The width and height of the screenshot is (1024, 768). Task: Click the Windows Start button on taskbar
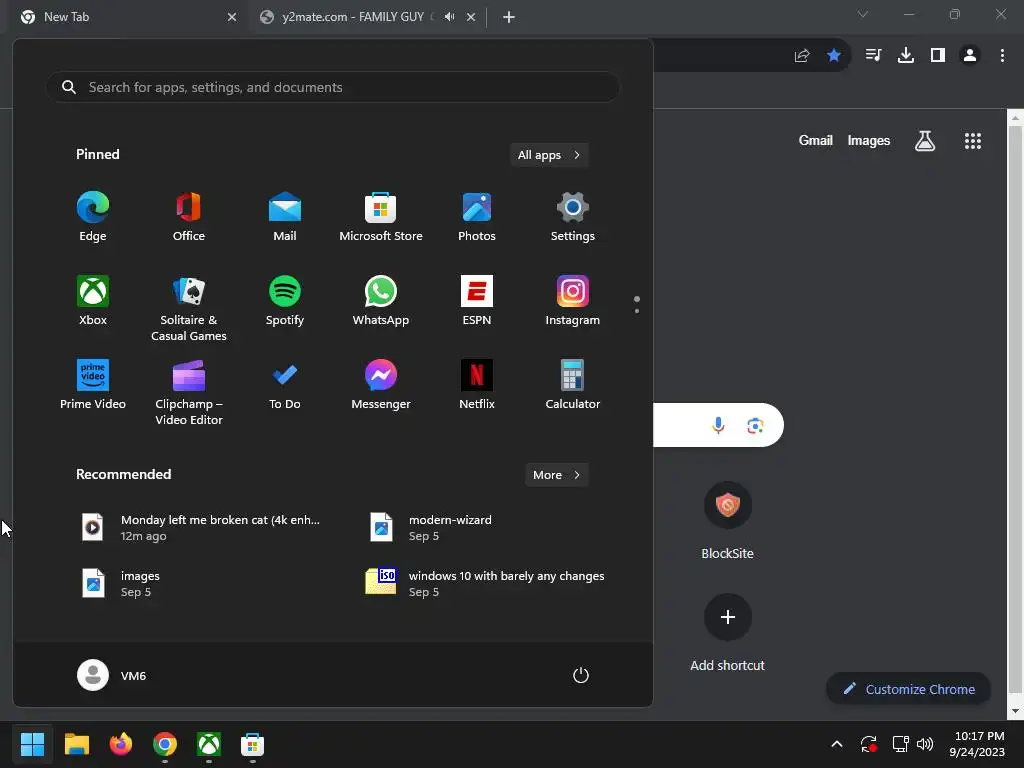[32, 744]
